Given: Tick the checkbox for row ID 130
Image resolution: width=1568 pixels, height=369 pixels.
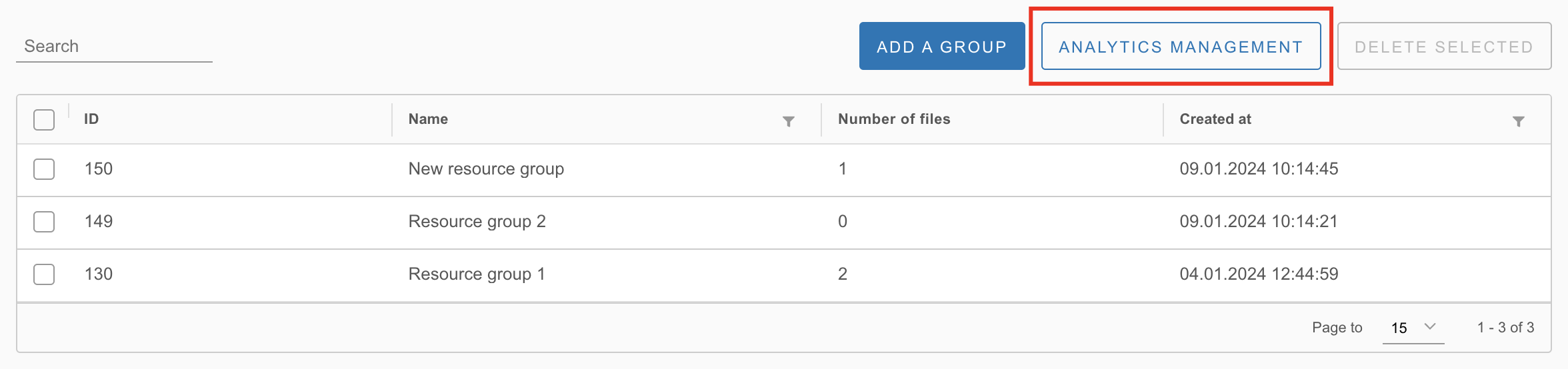Looking at the screenshot, I should (44, 274).
